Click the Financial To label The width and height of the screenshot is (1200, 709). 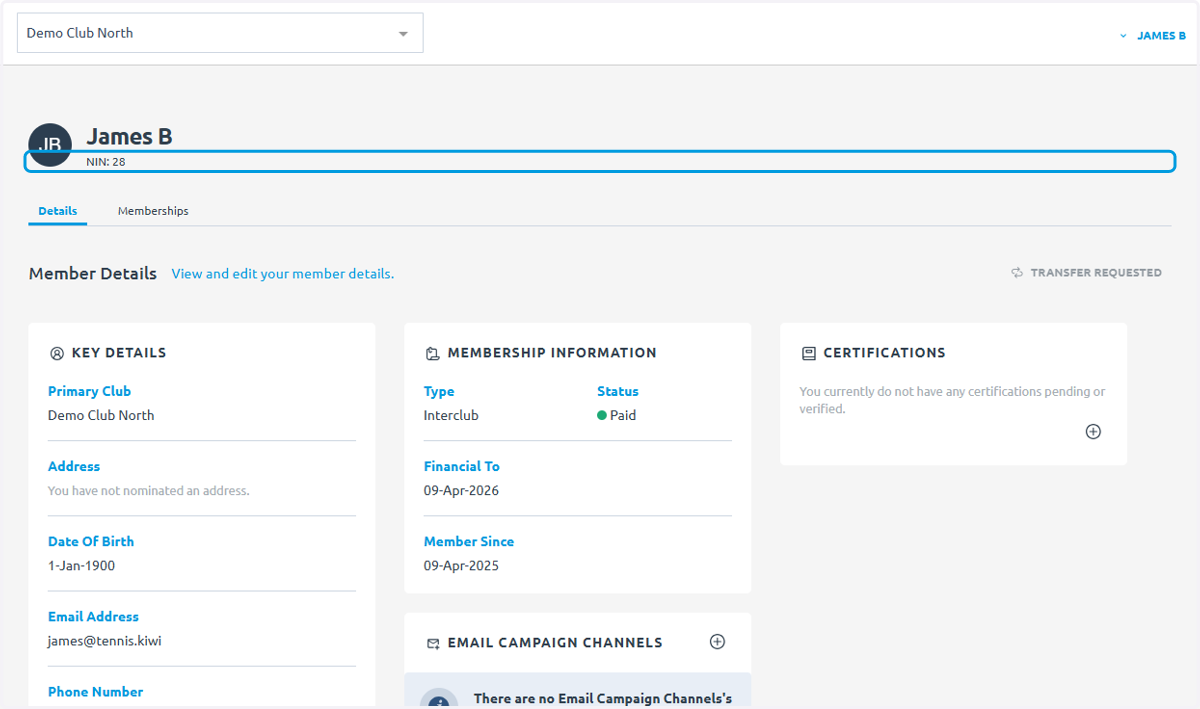click(462, 466)
